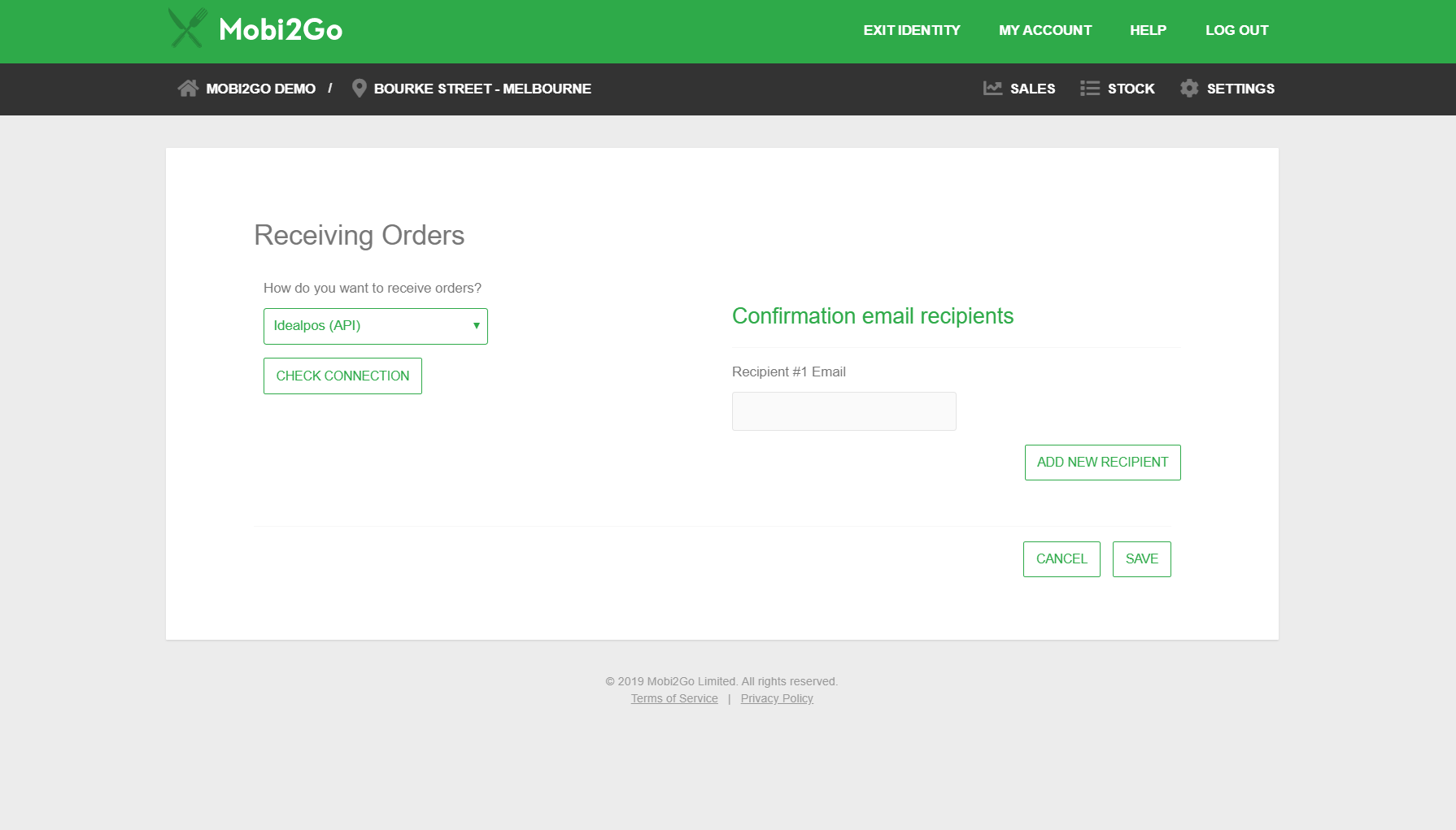Viewport: 1456px width, 830px height.
Task: Go to Bourke Street - Melbourne location
Action: pyautogui.click(x=482, y=89)
